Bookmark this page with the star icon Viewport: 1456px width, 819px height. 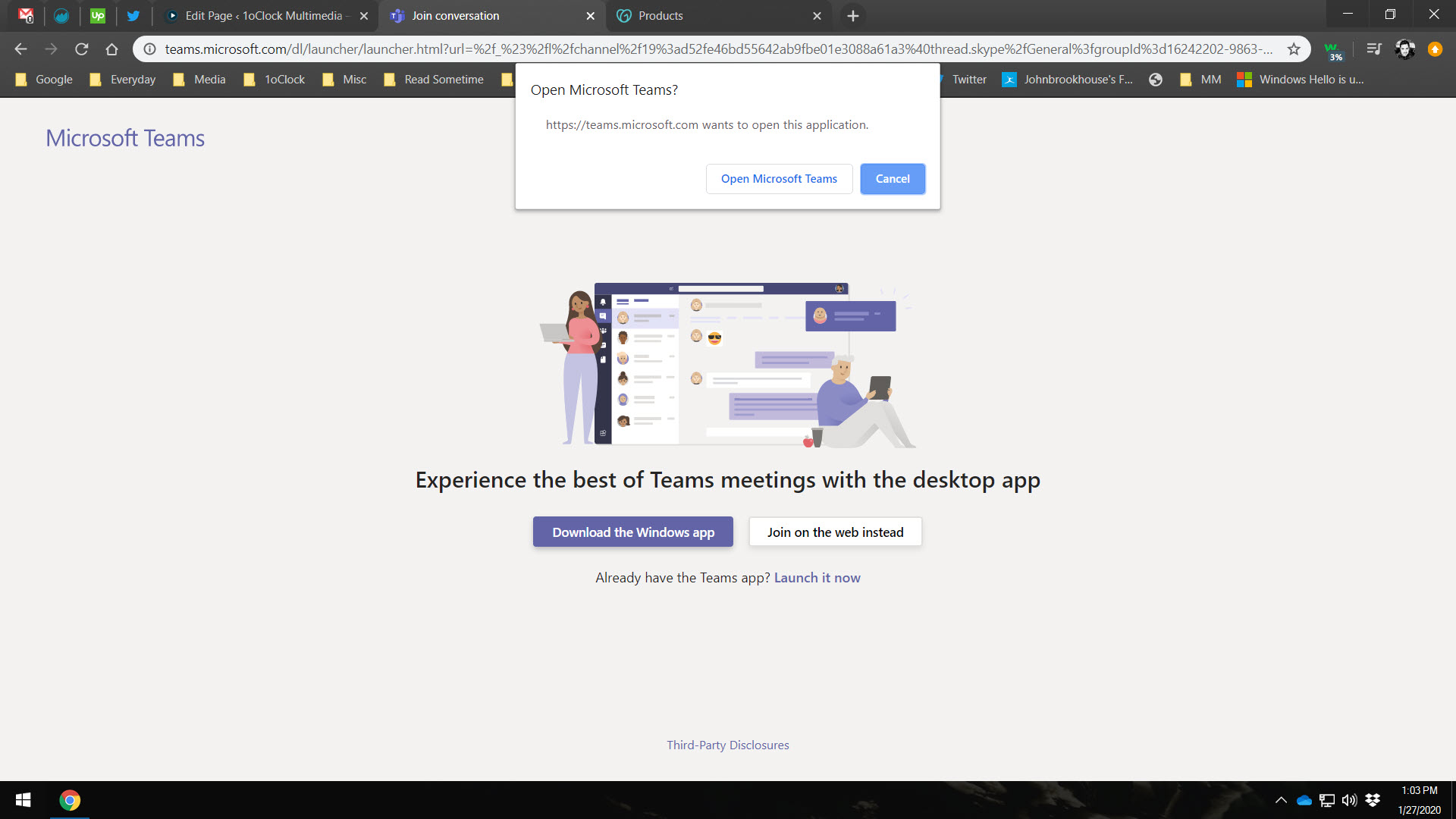(1294, 49)
